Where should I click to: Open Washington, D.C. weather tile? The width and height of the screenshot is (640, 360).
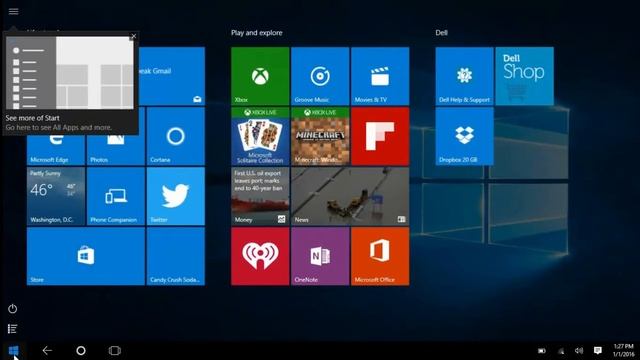56,196
